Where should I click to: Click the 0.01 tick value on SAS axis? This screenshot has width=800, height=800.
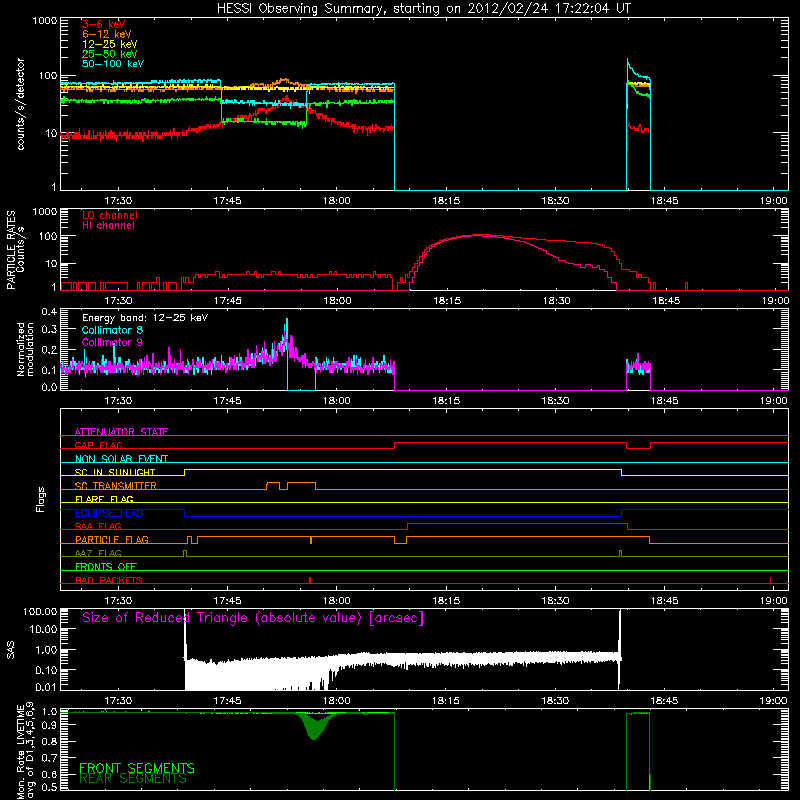point(46,687)
